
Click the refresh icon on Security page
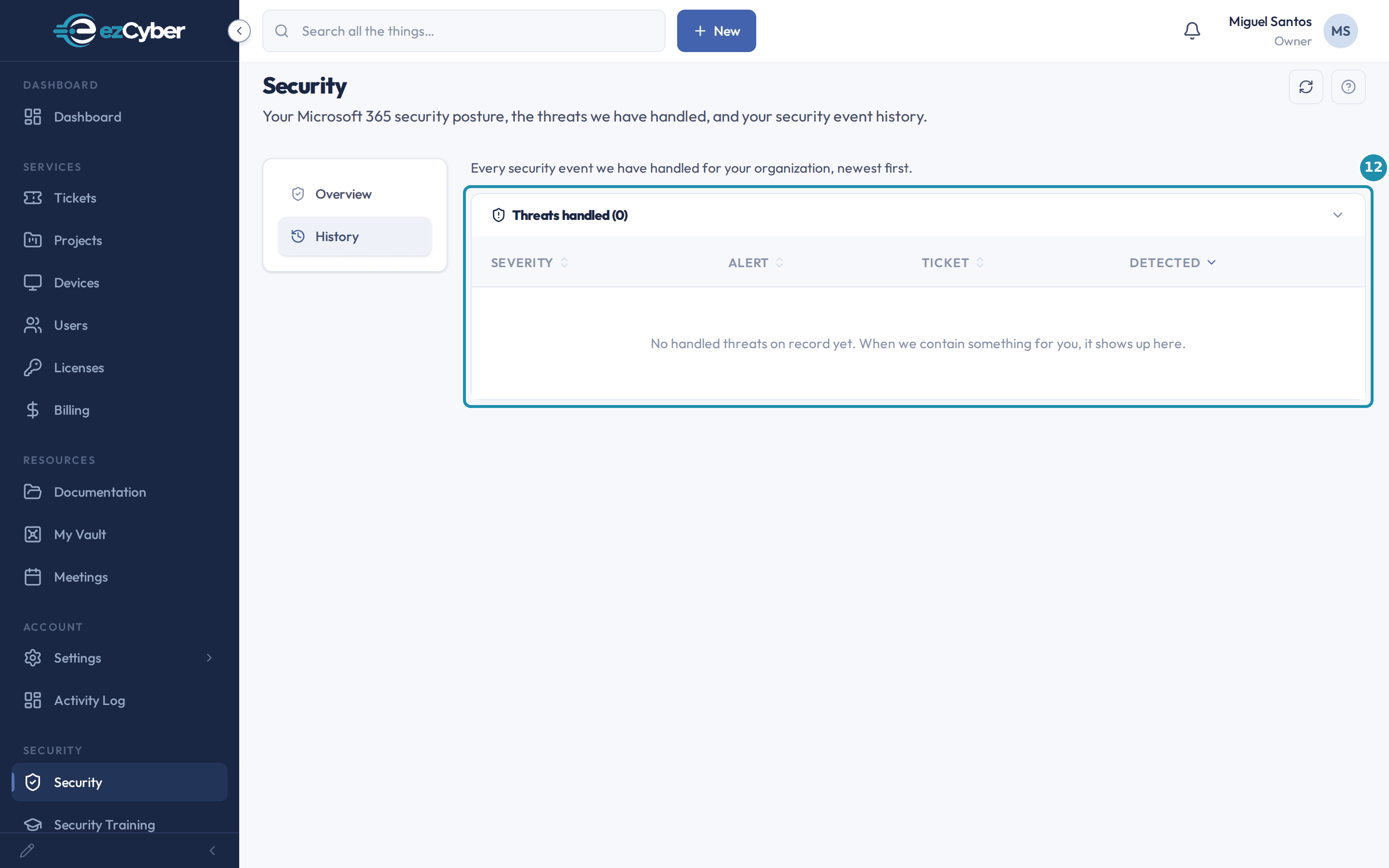pyautogui.click(x=1306, y=87)
